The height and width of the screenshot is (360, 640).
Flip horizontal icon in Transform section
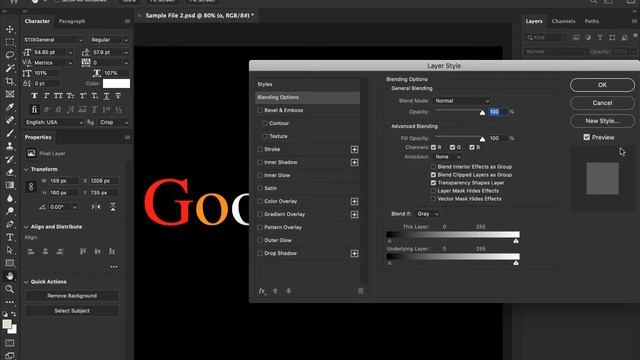coord(96,207)
